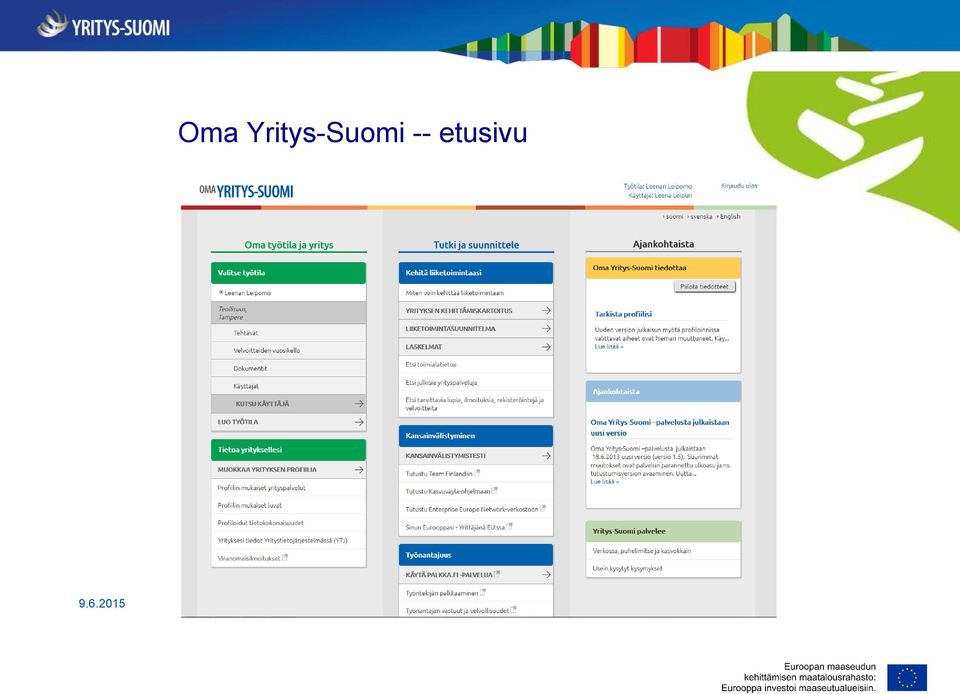Open Velvoitteiden vuosikello
960x694 pixels.
(288, 351)
